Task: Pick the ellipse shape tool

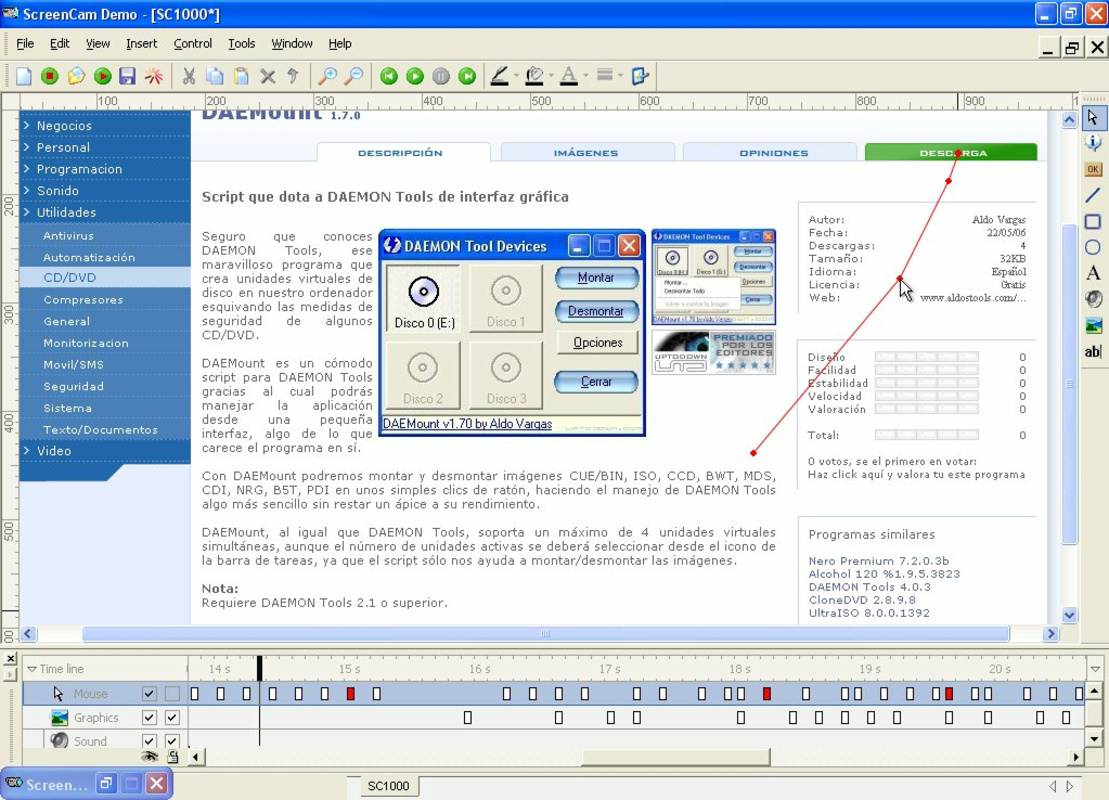Action: click(x=1093, y=248)
